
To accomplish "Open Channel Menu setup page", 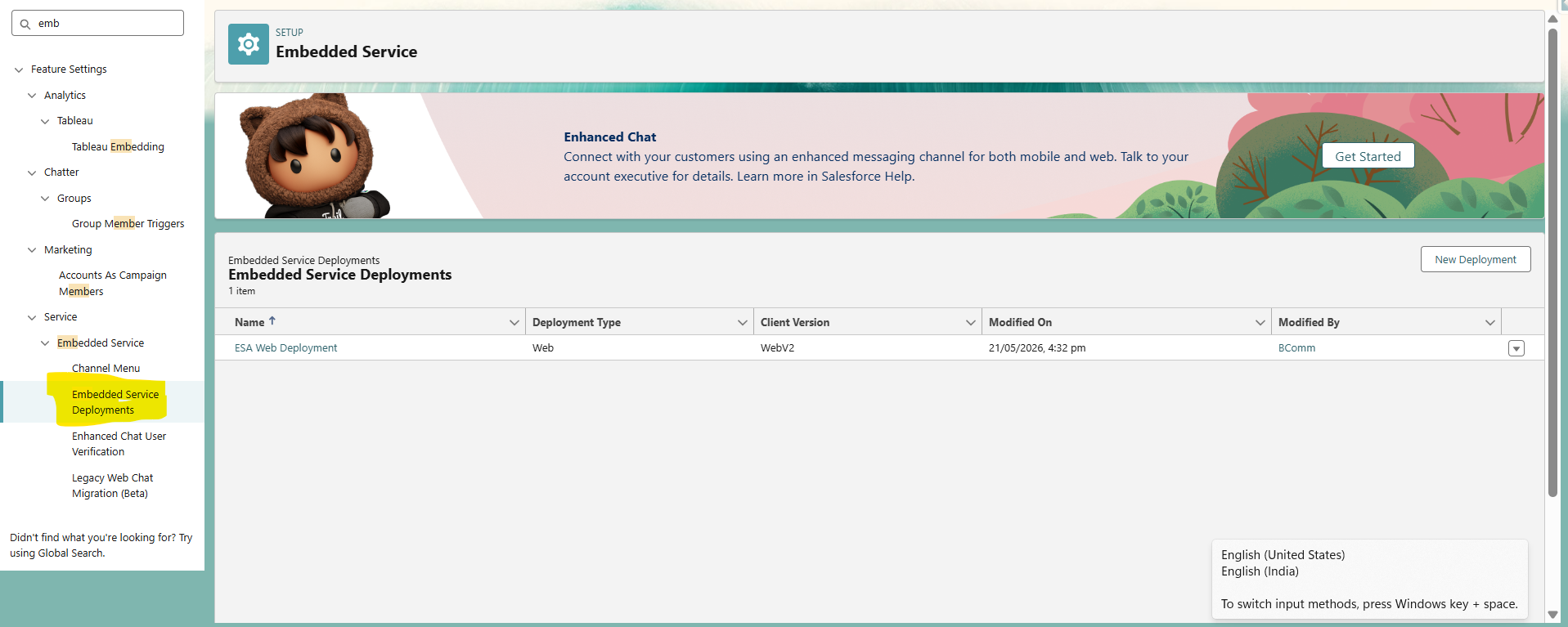I will (x=106, y=368).
